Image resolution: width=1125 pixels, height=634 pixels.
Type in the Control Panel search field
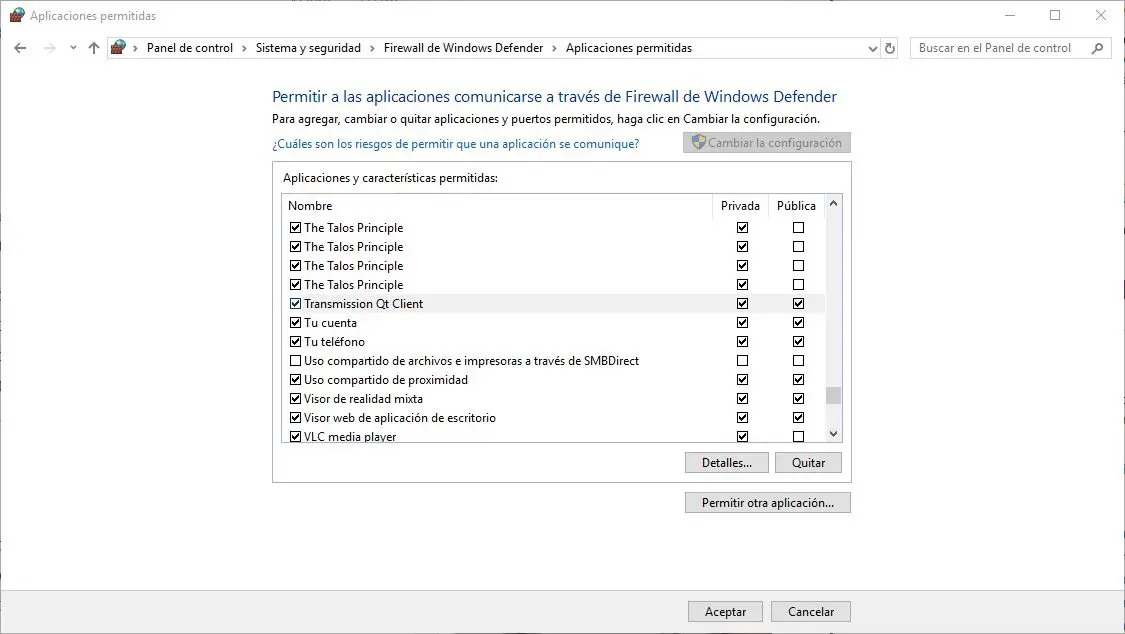(998, 48)
